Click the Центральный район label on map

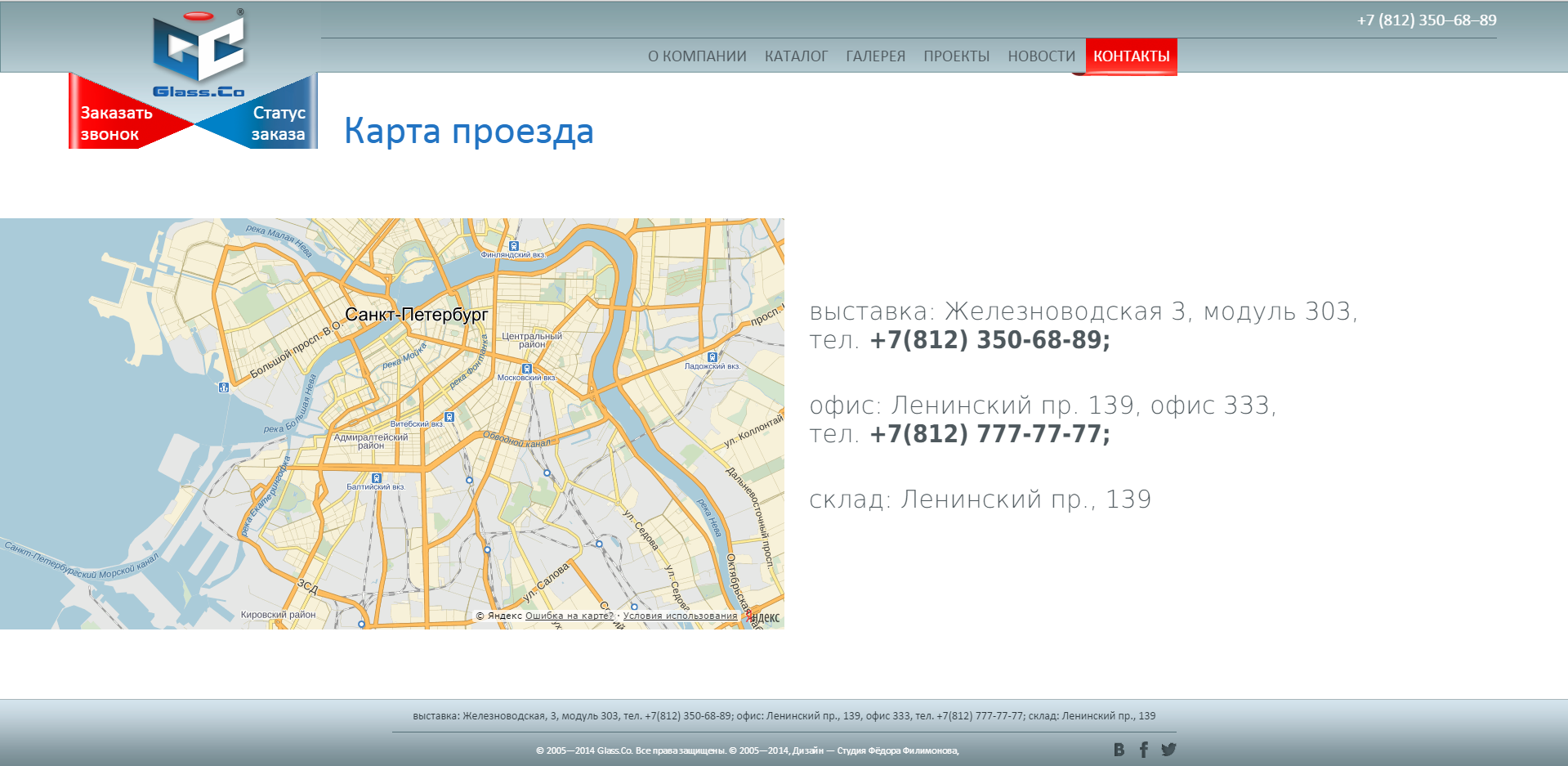[532, 340]
